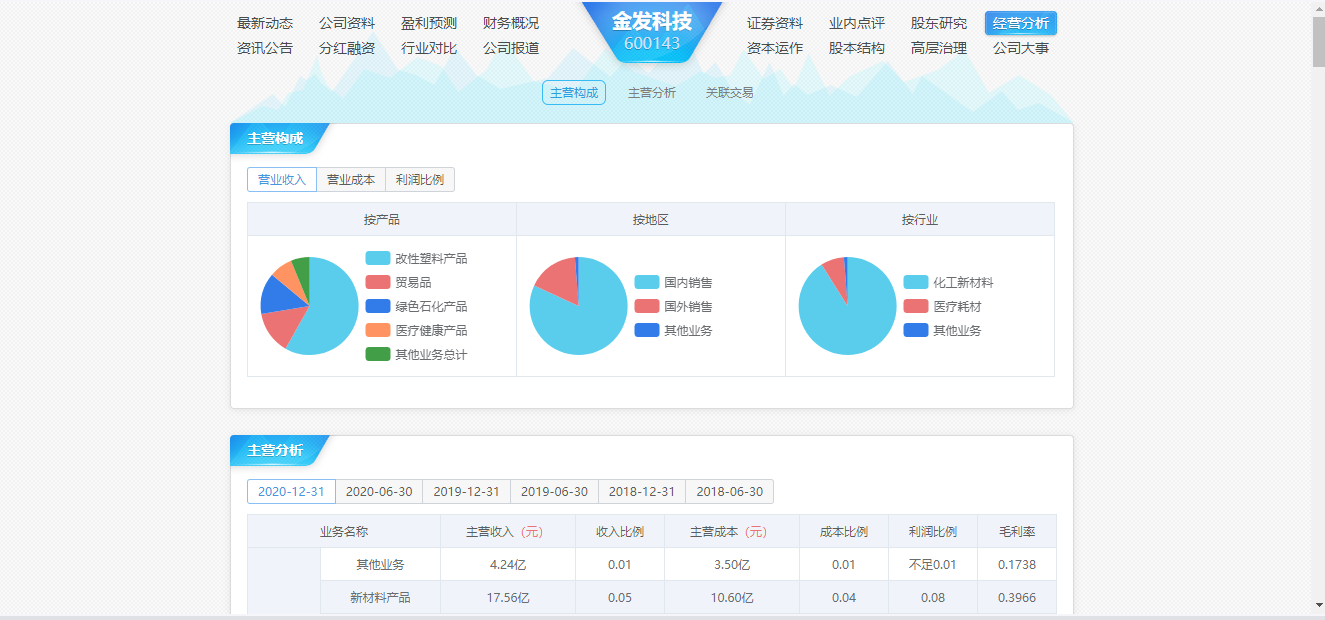Viewport: 1325px width, 620px height.
Task: Go to 分红融资 page
Action: [347, 47]
